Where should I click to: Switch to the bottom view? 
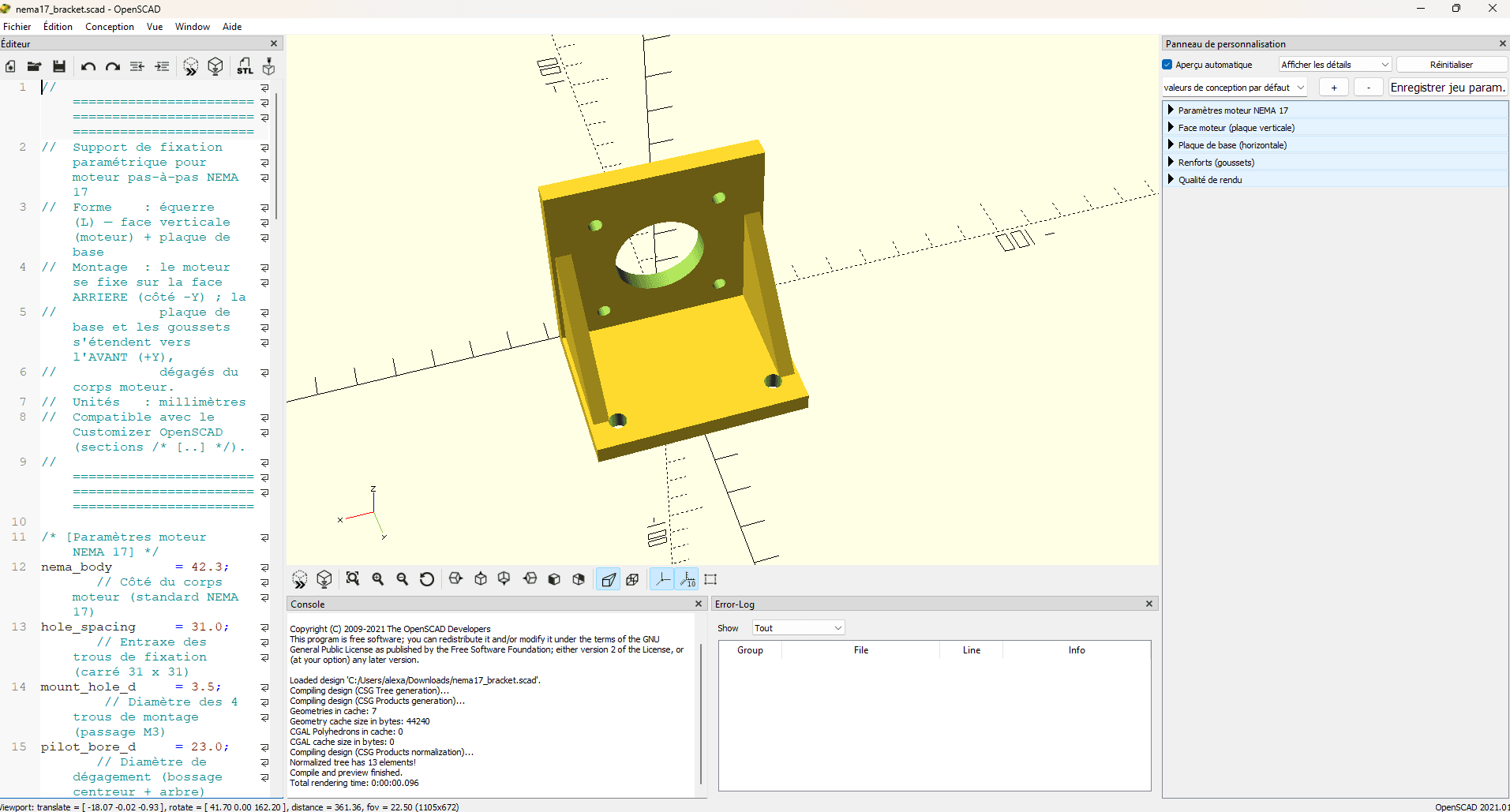(504, 579)
